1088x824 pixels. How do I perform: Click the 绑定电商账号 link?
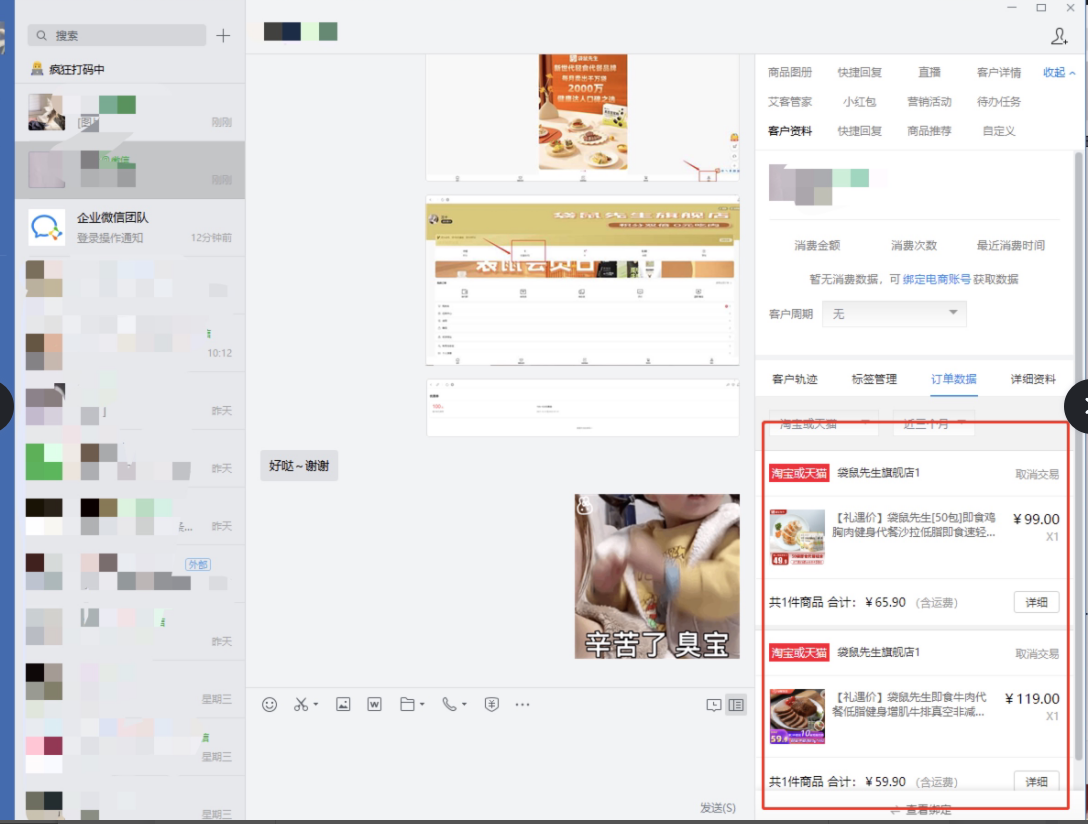(936, 279)
